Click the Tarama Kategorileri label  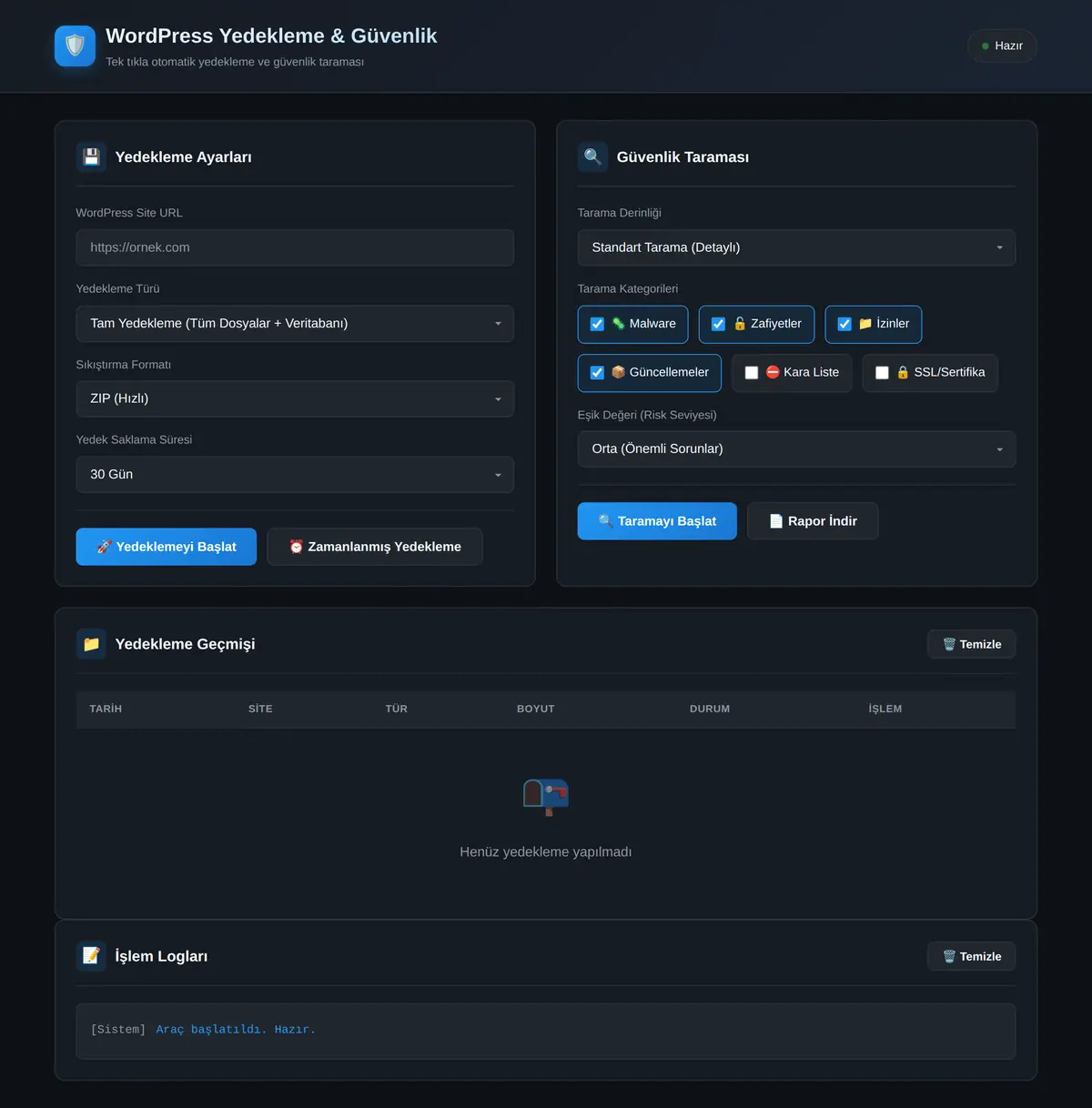[628, 289]
